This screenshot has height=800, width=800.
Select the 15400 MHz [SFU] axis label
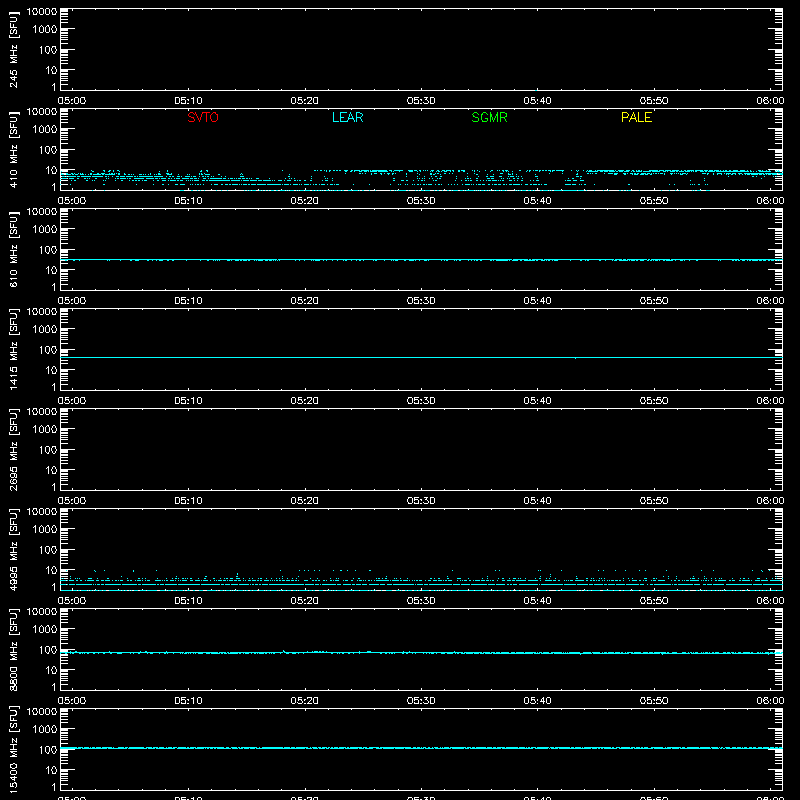click(x=13, y=749)
